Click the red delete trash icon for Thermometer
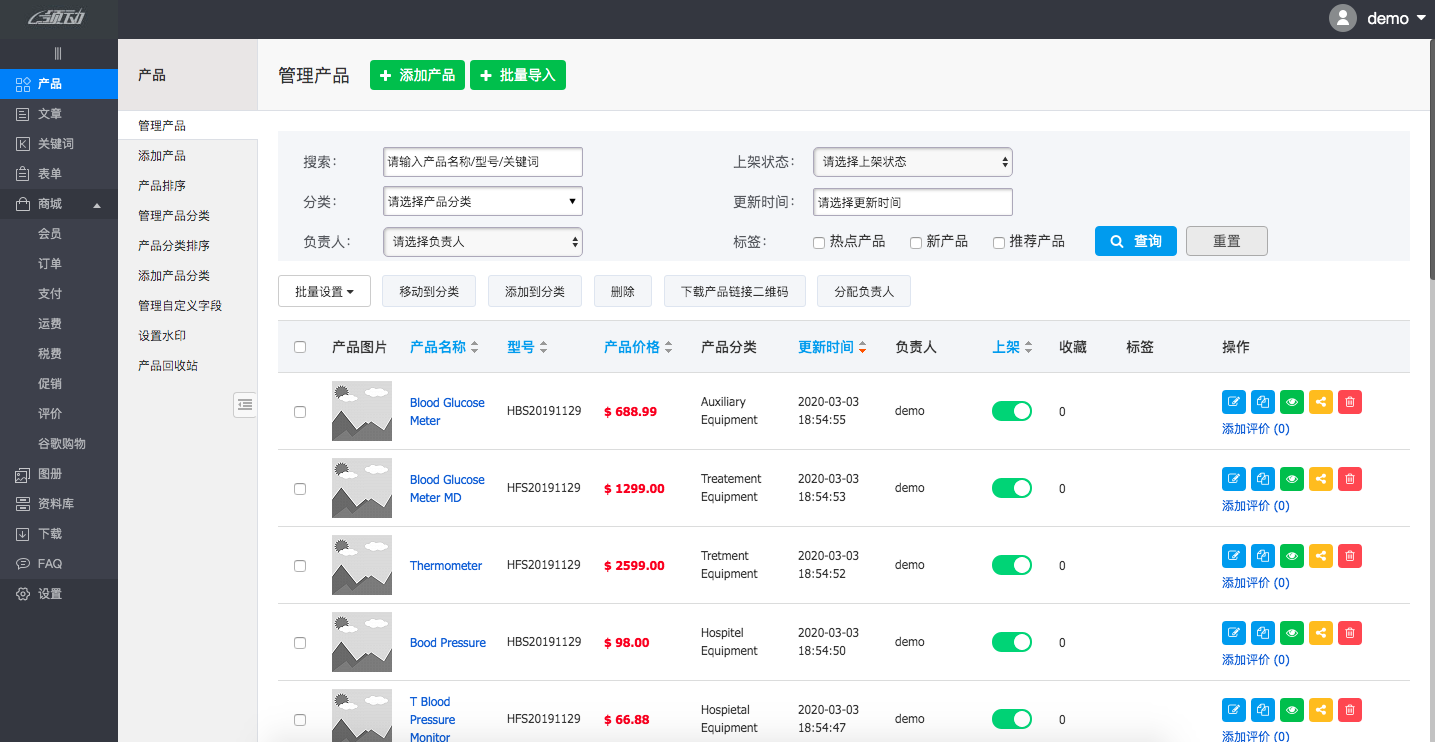 point(1349,555)
